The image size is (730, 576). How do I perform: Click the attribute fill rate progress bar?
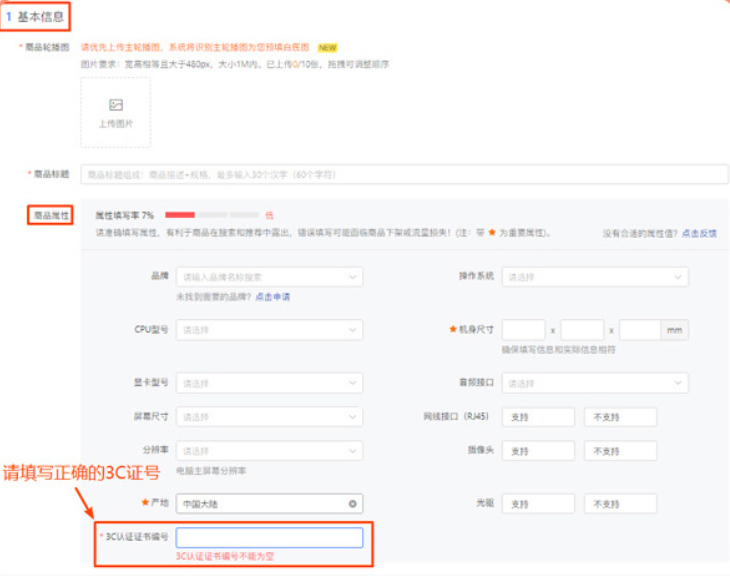click(x=212, y=215)
